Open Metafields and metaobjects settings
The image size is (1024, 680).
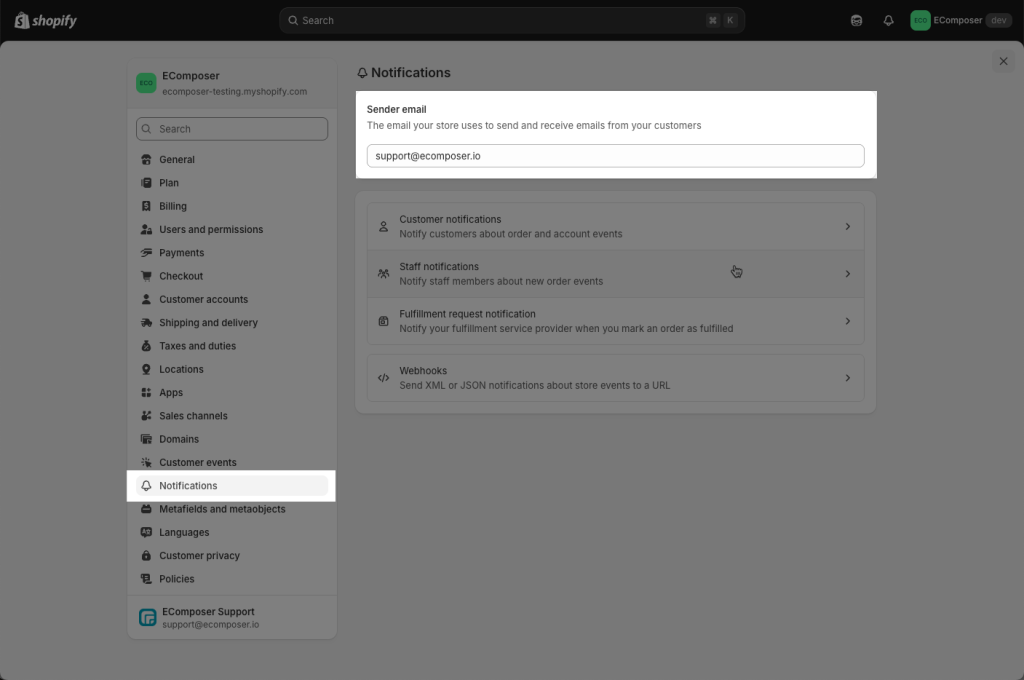coord(222,509)
